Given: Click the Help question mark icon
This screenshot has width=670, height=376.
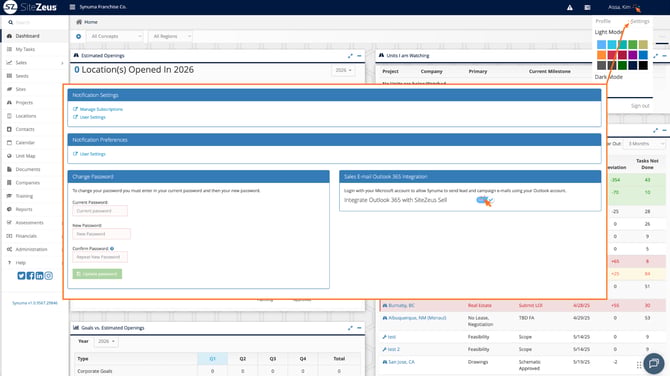Looking at the screenshot, I should (x=9, y=263).
